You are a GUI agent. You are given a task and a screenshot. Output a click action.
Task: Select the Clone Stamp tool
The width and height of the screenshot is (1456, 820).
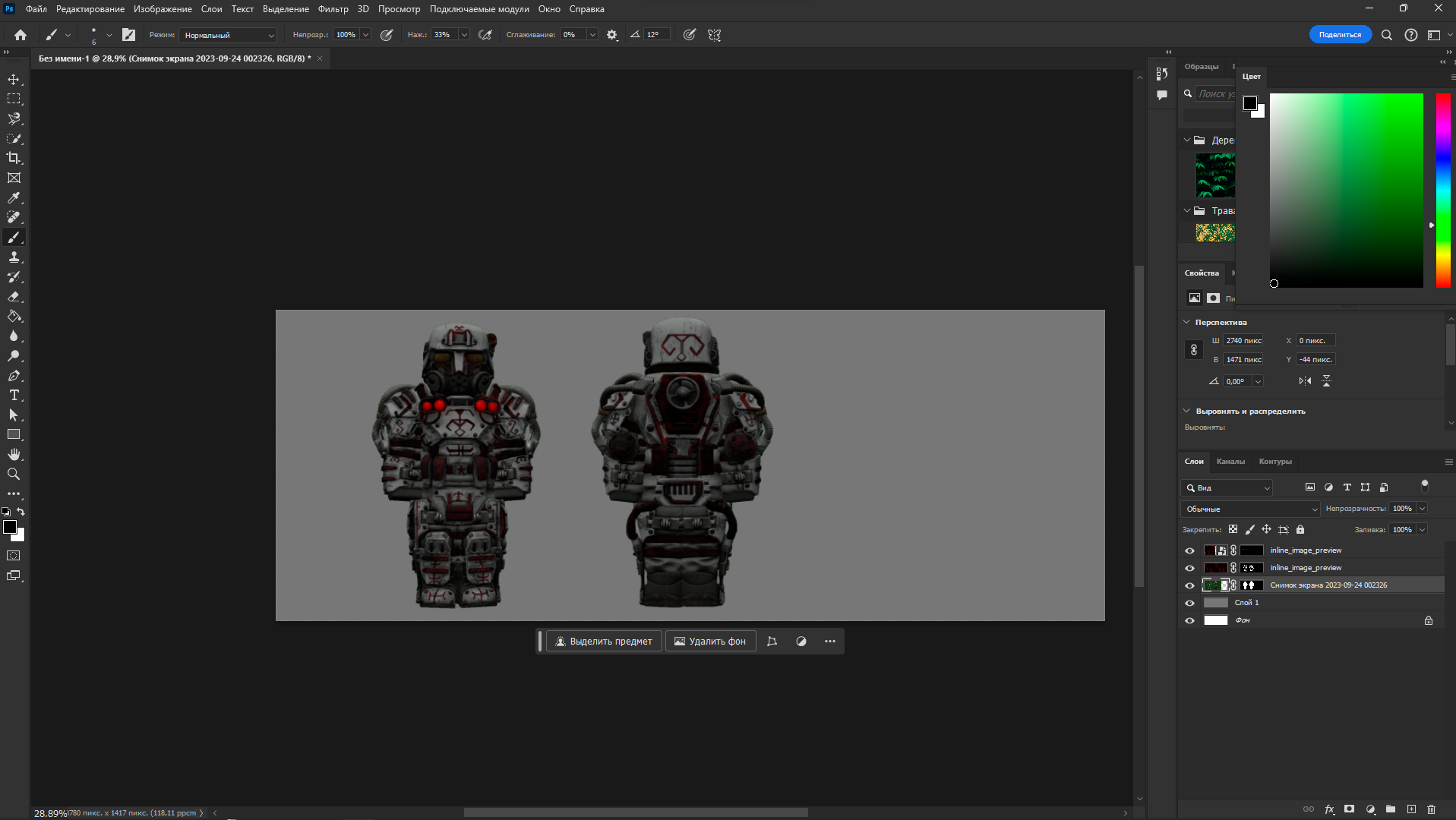tap(14, 257)
